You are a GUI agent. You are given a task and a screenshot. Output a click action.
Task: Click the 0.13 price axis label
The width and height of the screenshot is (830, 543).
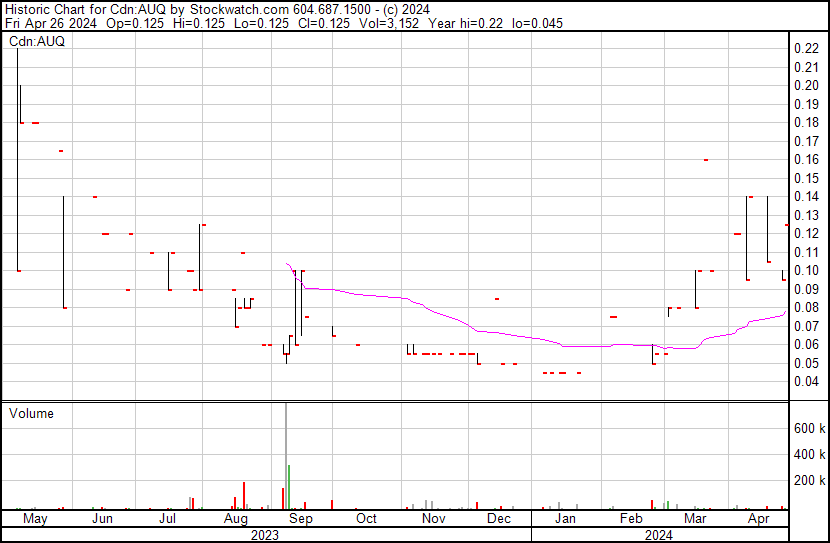click(x=806, y=215)
